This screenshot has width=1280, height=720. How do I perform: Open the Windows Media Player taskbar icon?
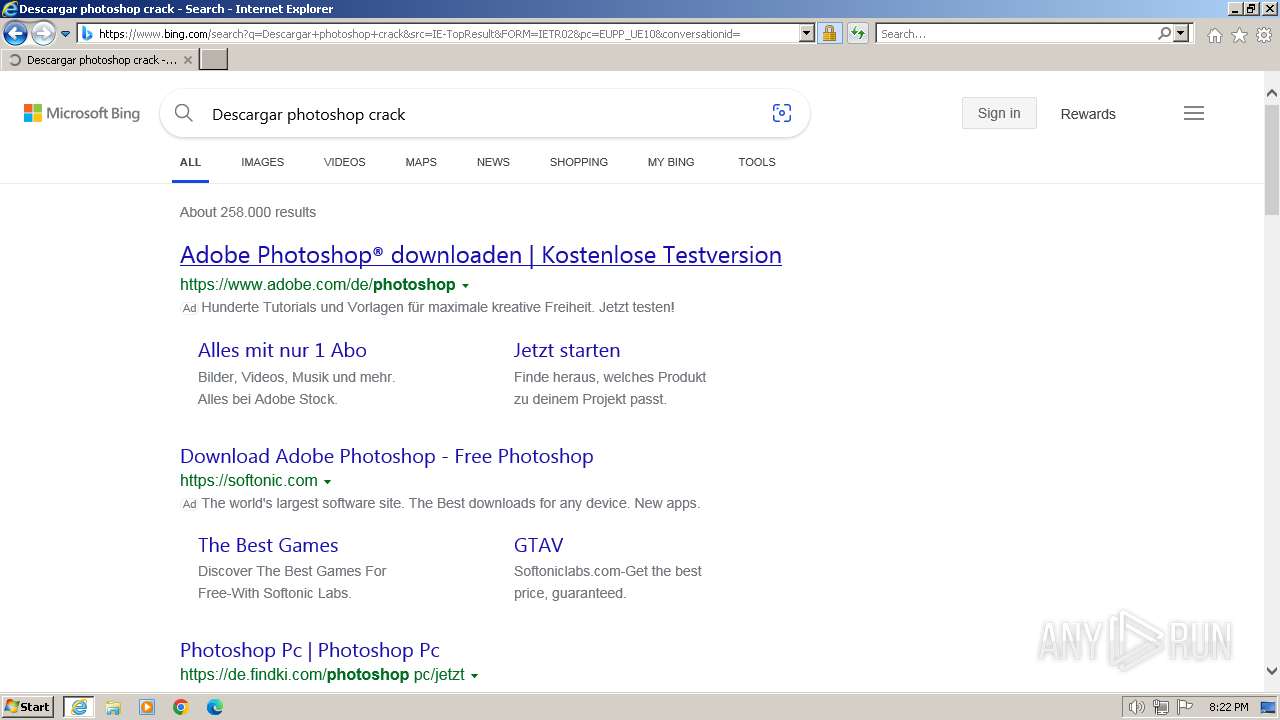[147, 707]
